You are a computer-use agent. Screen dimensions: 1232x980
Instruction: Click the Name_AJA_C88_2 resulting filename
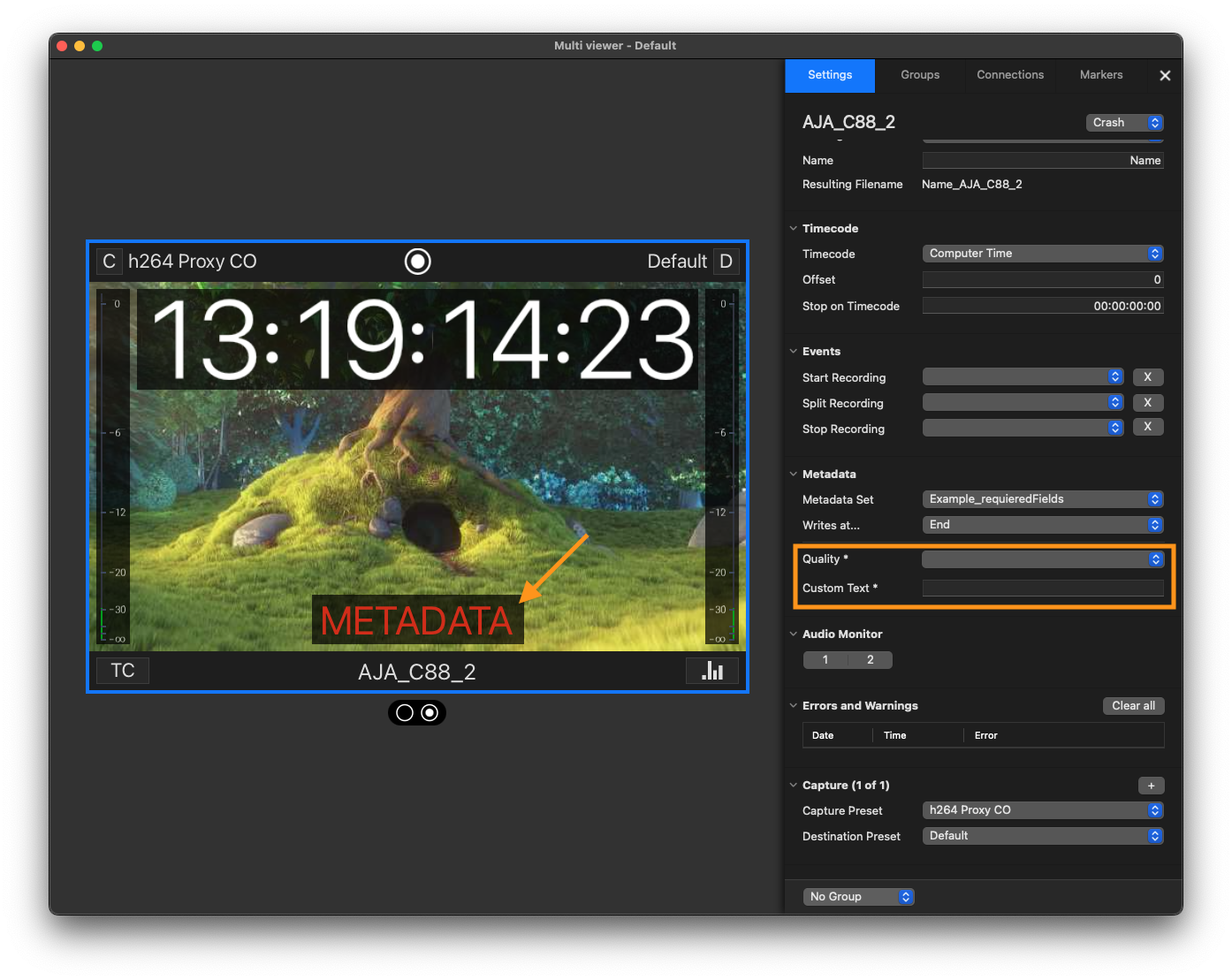(972, 185)
